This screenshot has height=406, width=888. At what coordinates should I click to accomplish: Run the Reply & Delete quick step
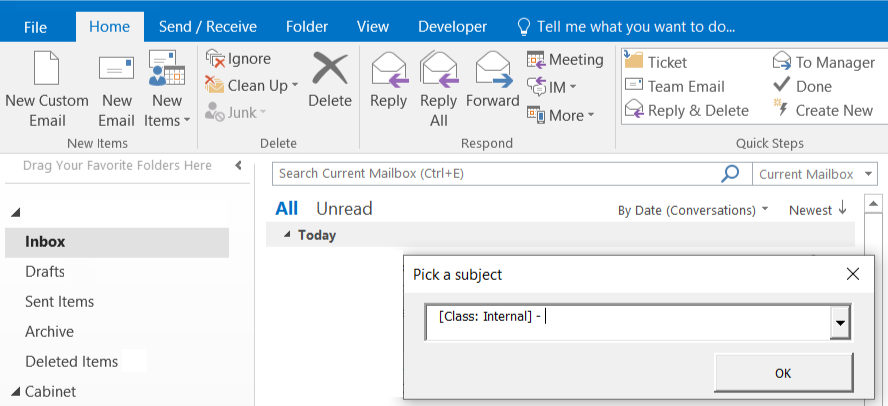click(686, 110)
